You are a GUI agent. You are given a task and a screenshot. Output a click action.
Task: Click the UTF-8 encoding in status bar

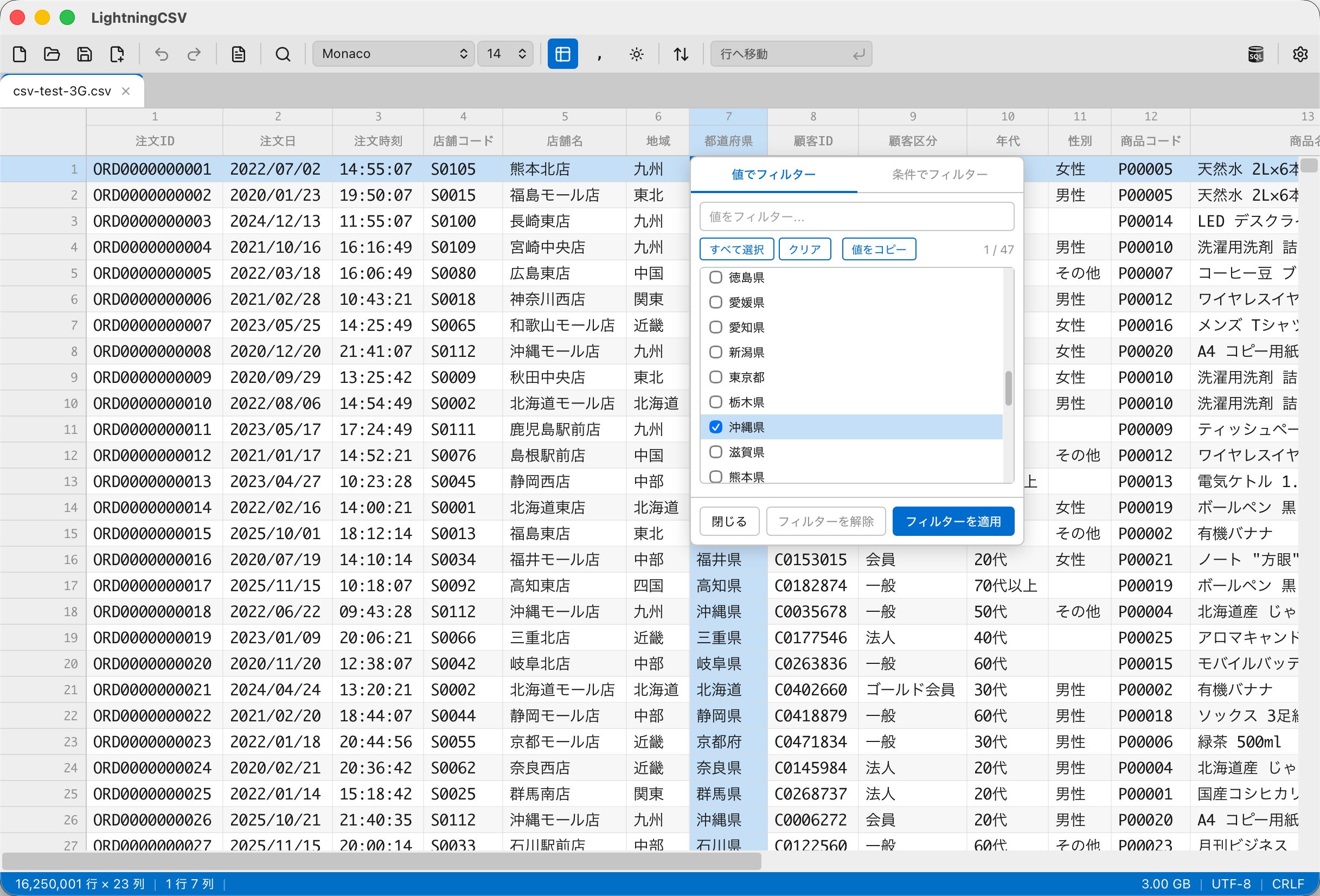pos(1231,884)
